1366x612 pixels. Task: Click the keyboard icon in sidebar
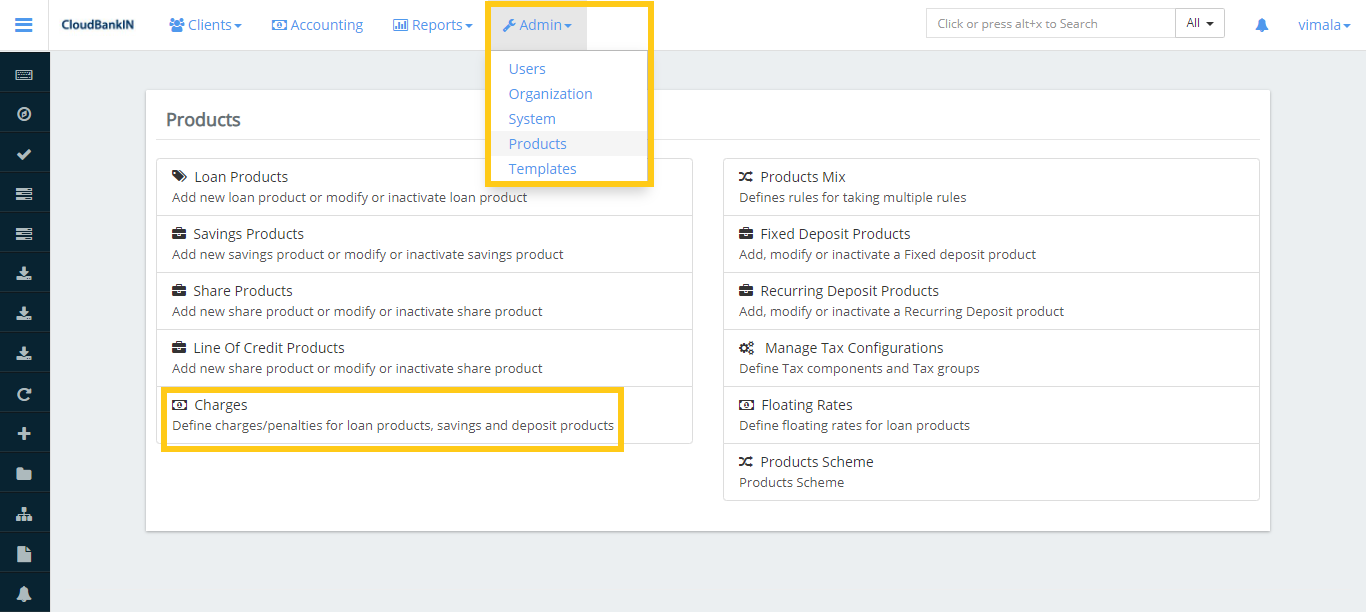point(24,74)
